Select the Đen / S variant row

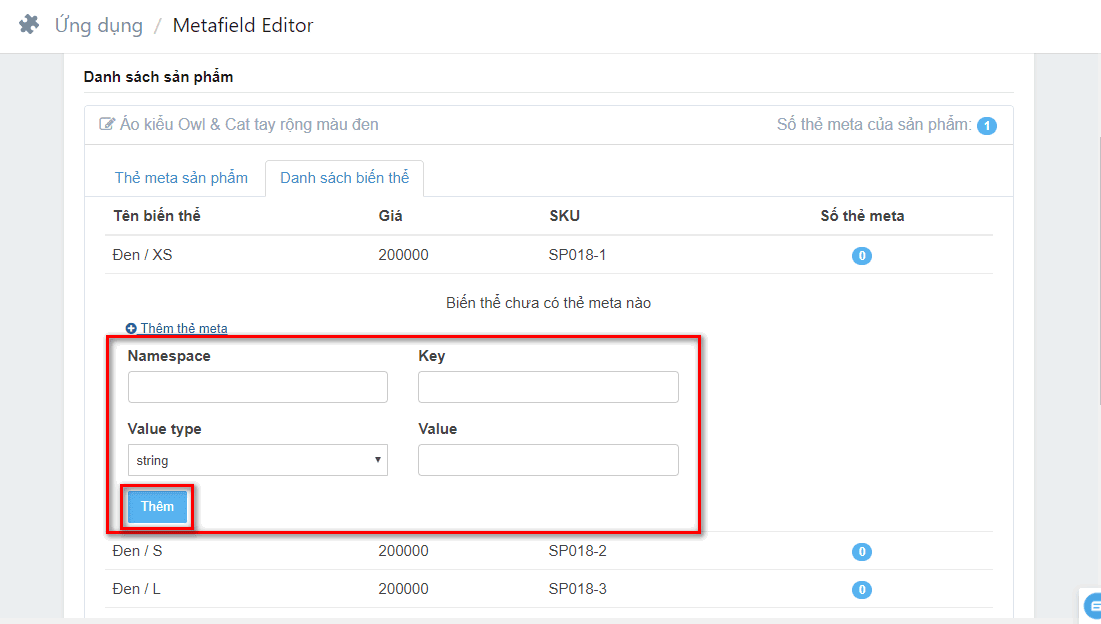pos(137,551)
